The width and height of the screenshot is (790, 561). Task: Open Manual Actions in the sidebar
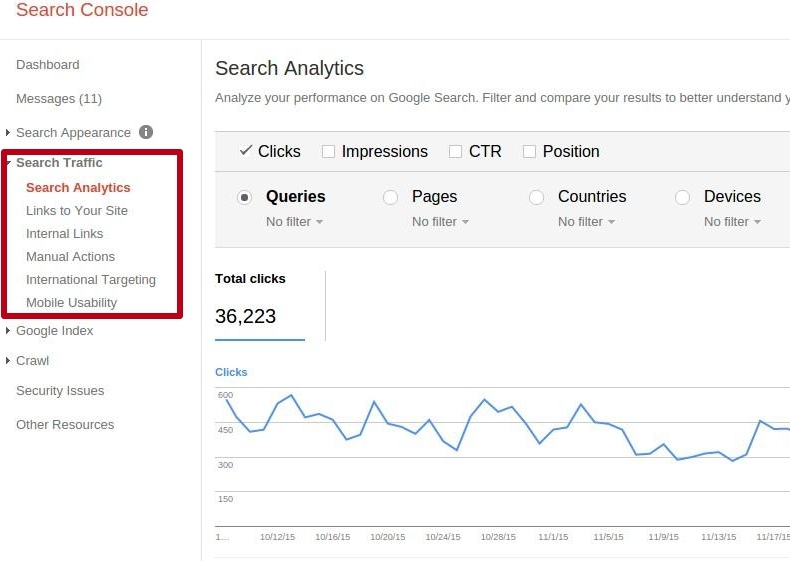coord(71,257)
